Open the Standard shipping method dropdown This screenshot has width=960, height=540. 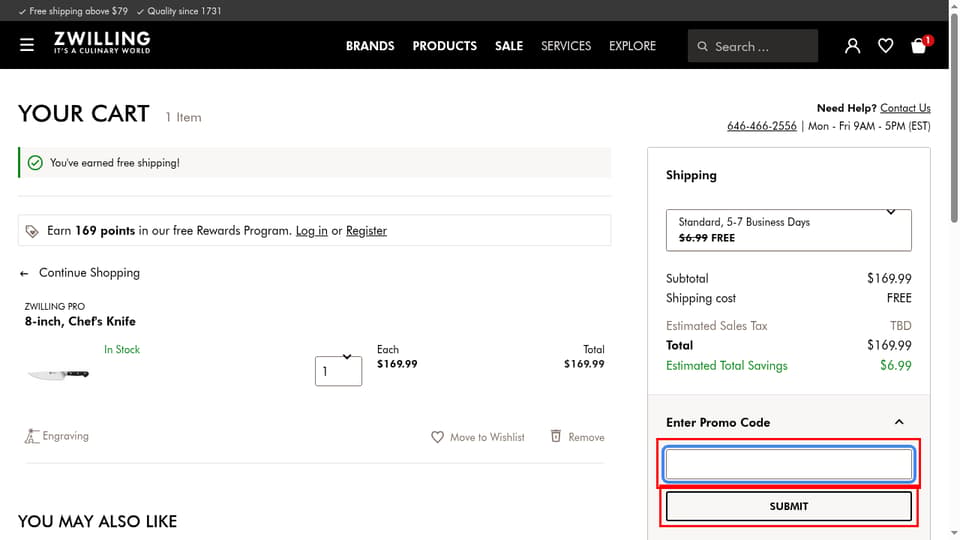[789, 230]
